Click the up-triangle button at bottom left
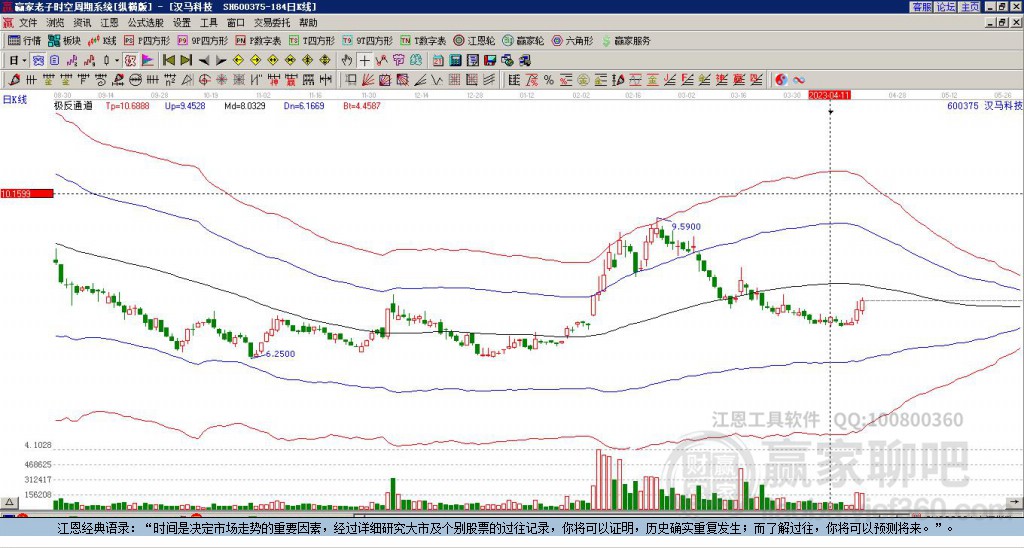Screen dimensions: 1024x548 [9, 502]
